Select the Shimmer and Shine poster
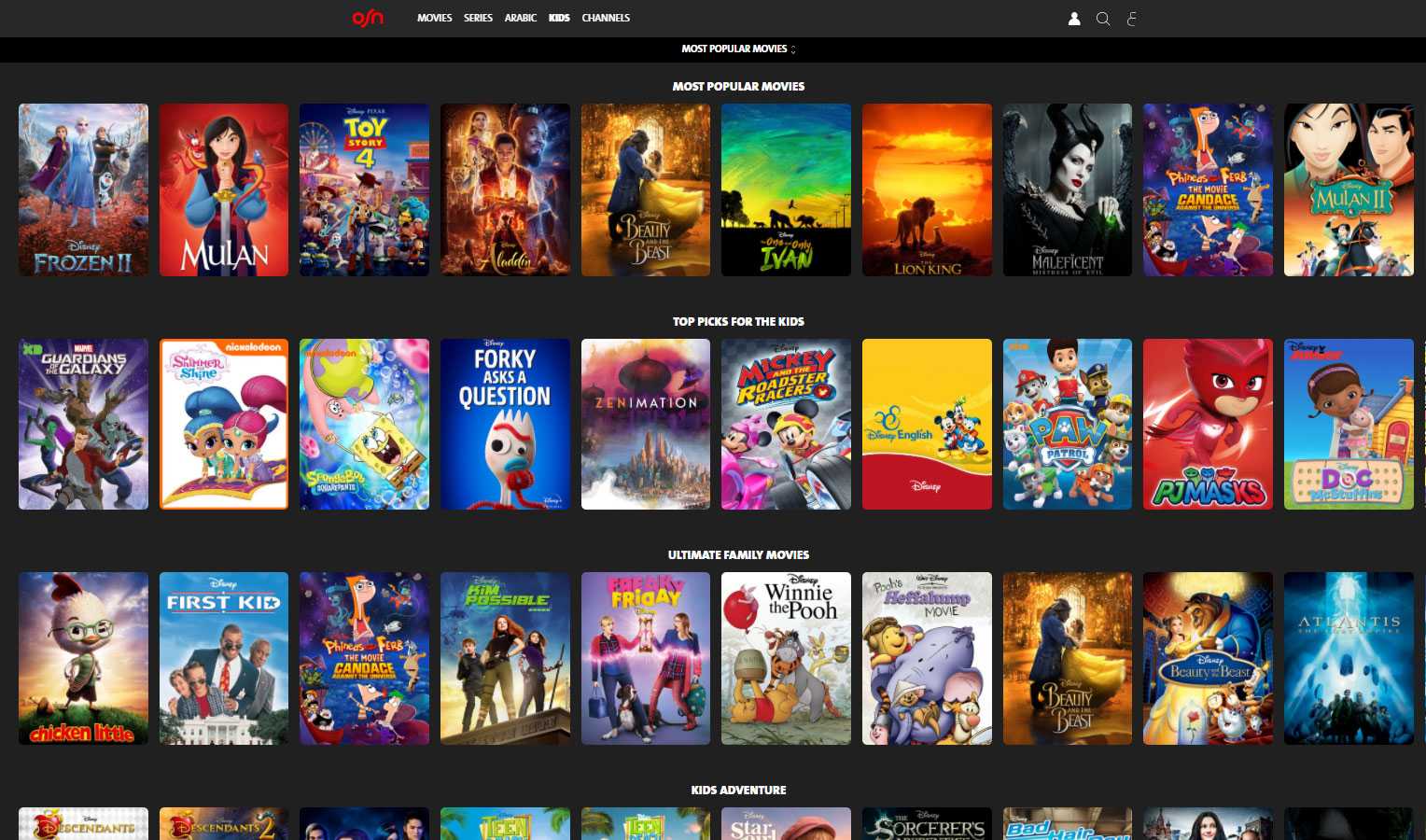Image resolution: width=1426 pixels, height=840 pixels. click(224, 424)
